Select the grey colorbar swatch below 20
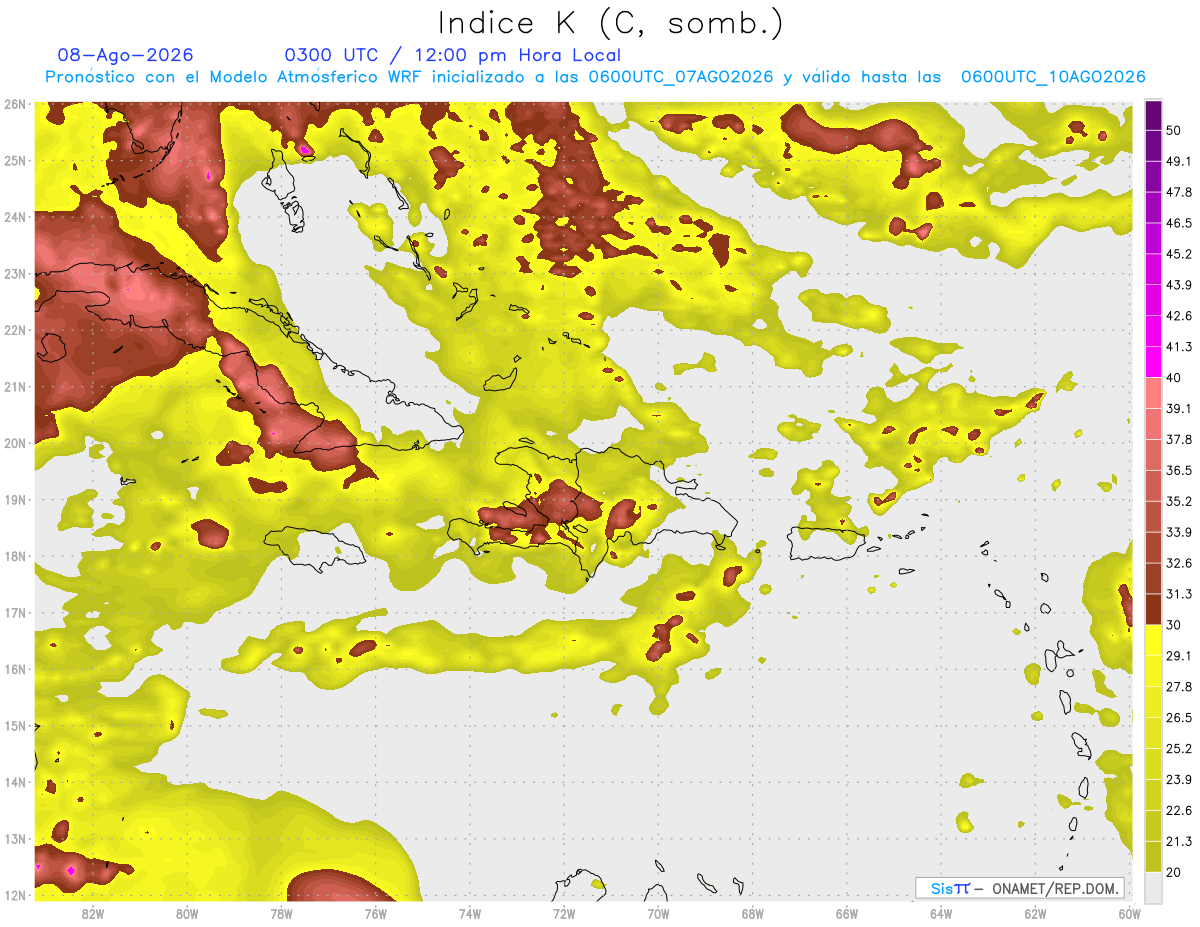1200x927 pixels. 1153,886
